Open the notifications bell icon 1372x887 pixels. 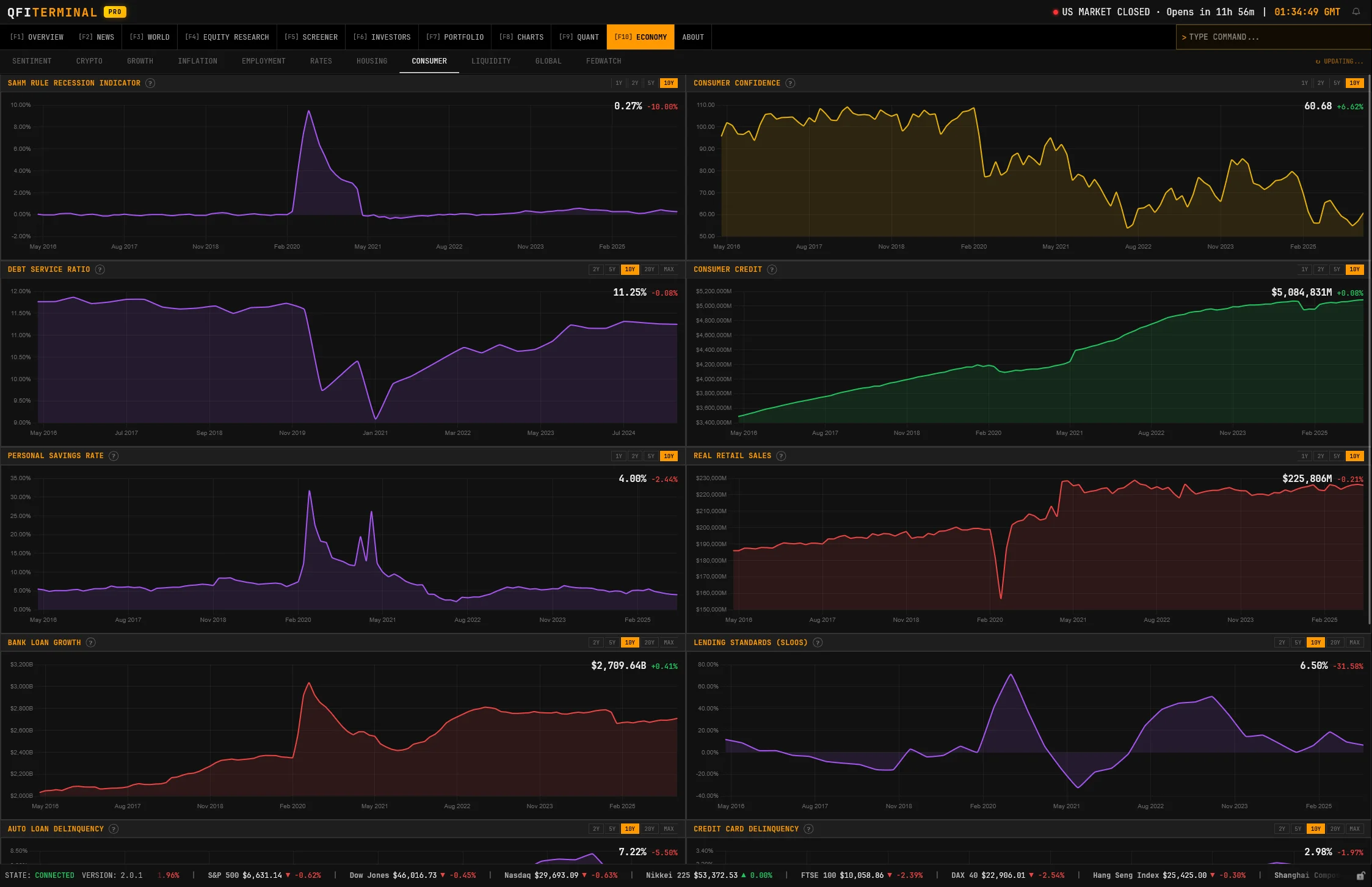pyautogui.click(x=1356, y=12)
